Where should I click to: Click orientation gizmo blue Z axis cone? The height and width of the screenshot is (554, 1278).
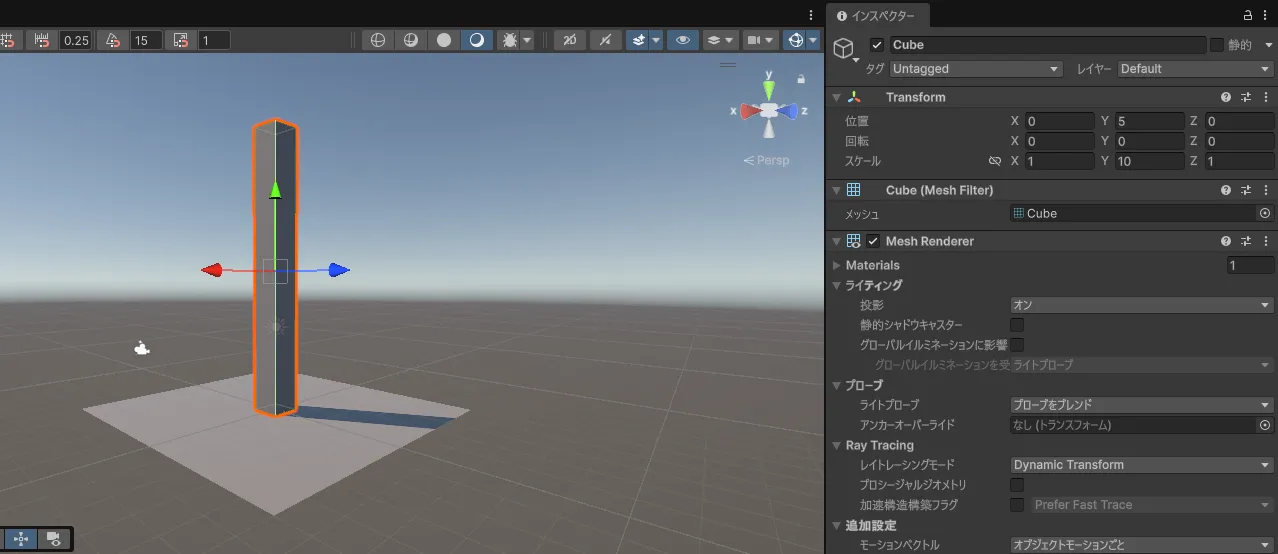(790, 111)
